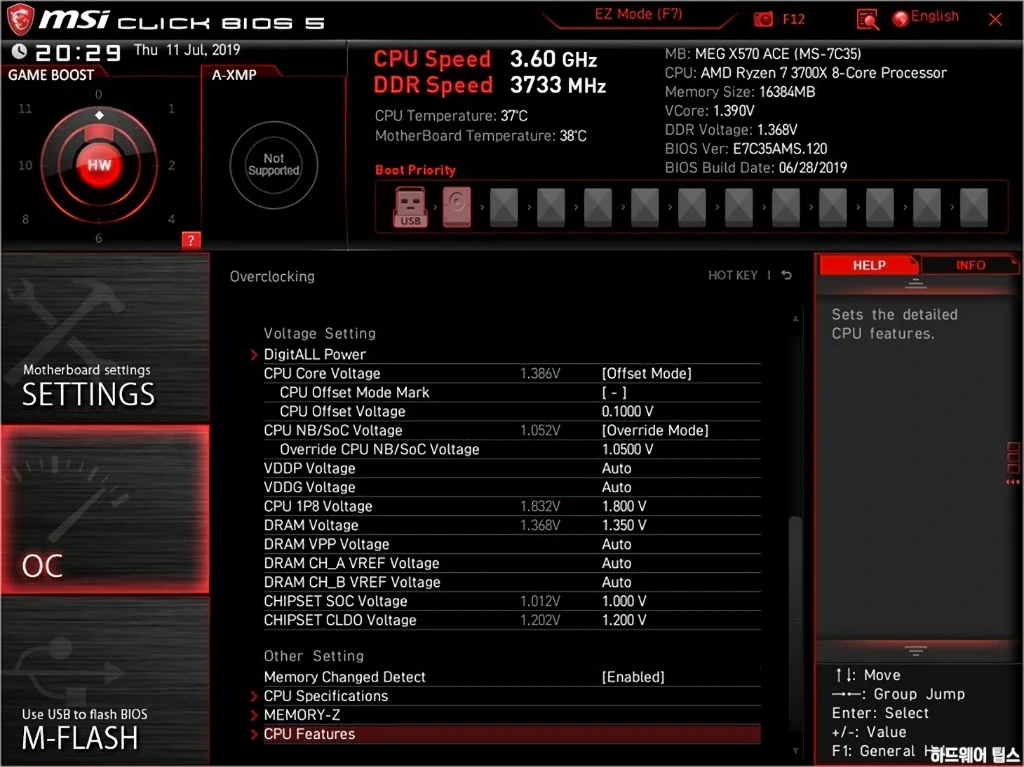Screen dimensions: 1024x767
Task: Click the DDR Speed 3733 MHz value
Action: pyautogui.click(x=558, y=85)
